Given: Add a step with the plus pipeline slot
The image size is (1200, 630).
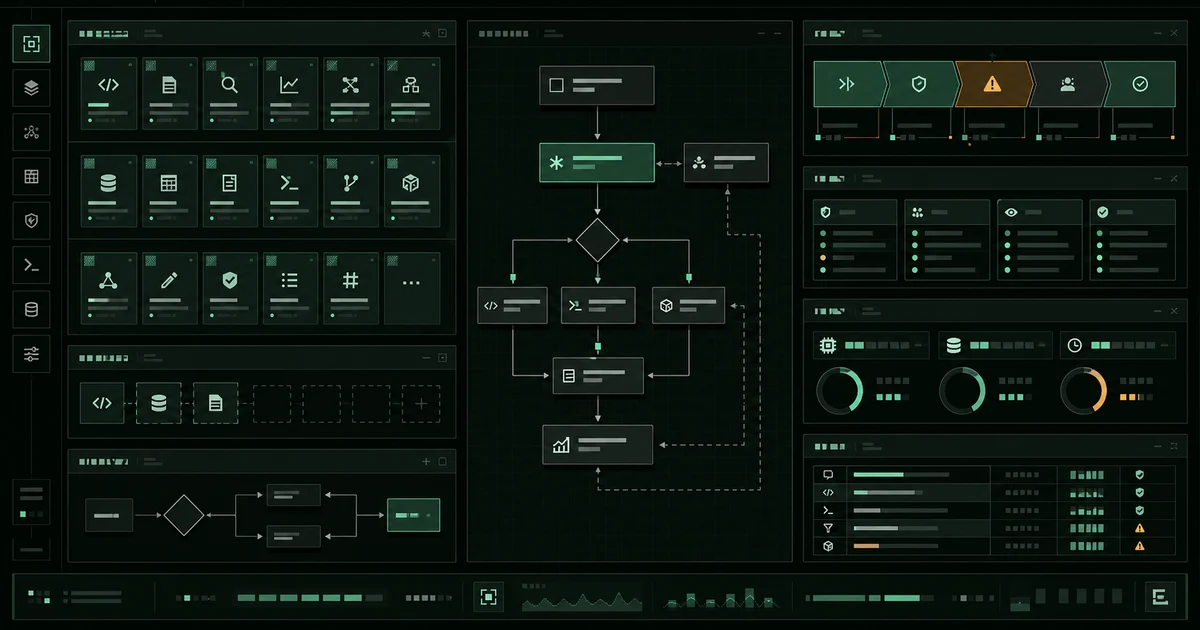Looking at the screenshot, I should point(421,403).
